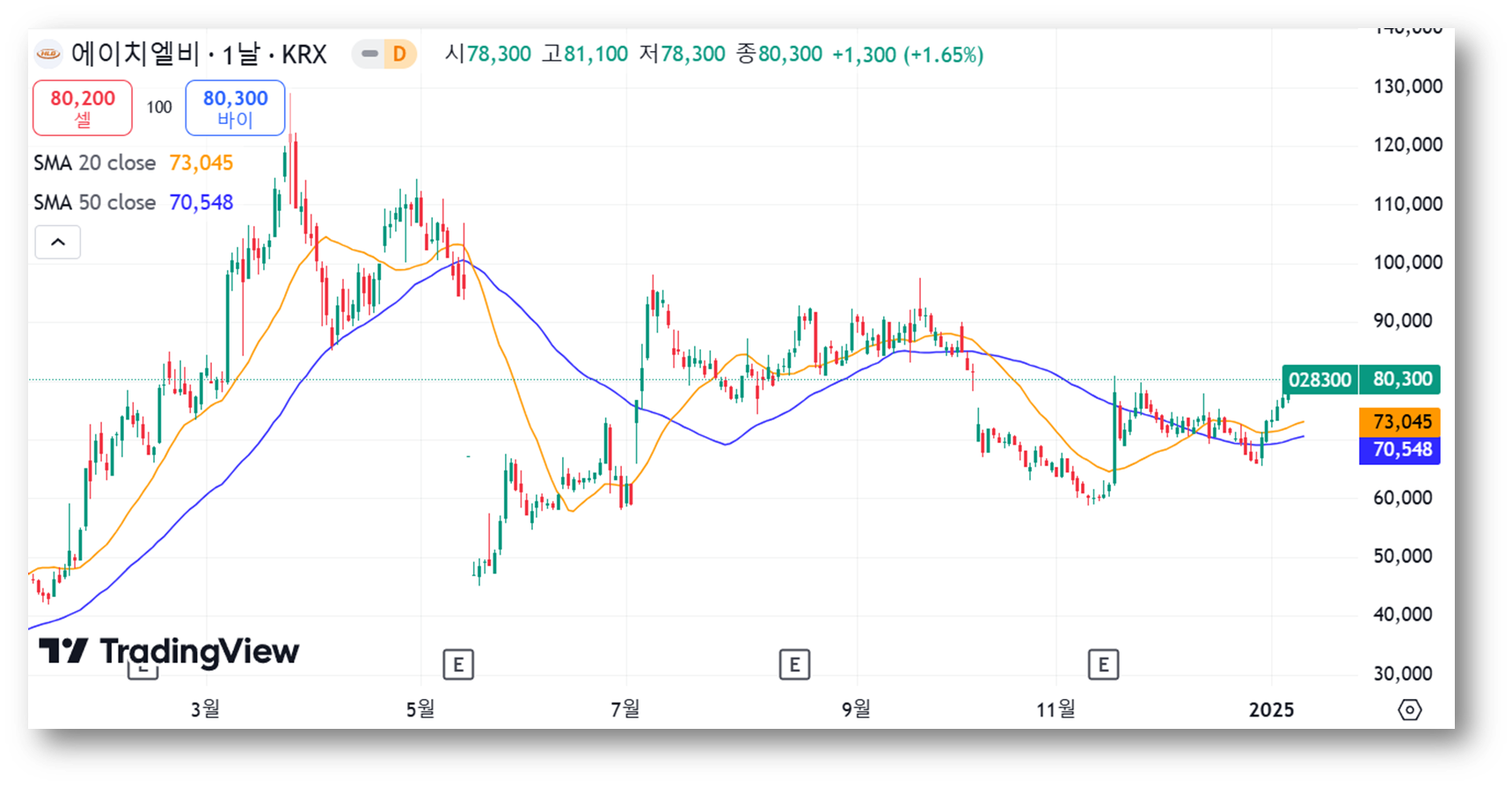Viewport: 1512px width, 786px height.
Task: Click the 11월 time axis label
Action: click(1055, 709)
